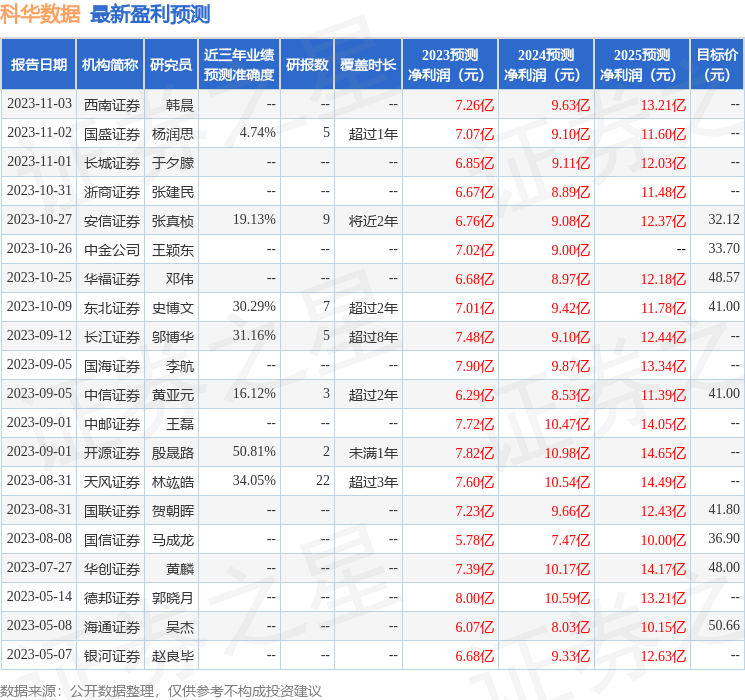Select the 国联证券 institution cell

click(x=112, y=511)
